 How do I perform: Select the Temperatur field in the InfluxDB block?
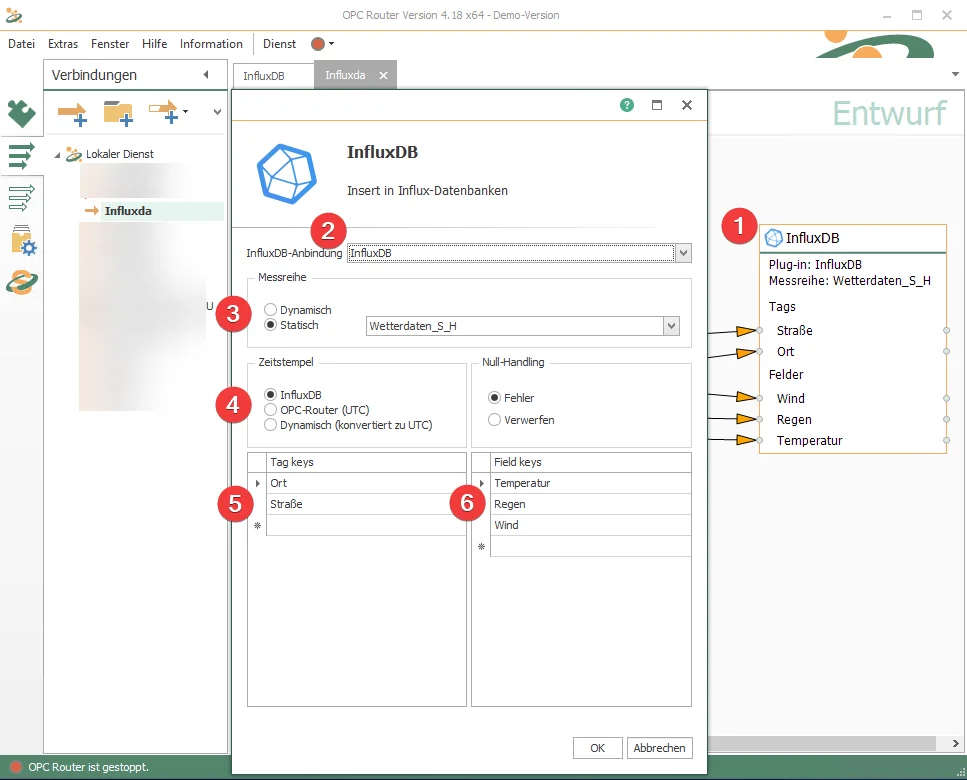coord(809,440)
